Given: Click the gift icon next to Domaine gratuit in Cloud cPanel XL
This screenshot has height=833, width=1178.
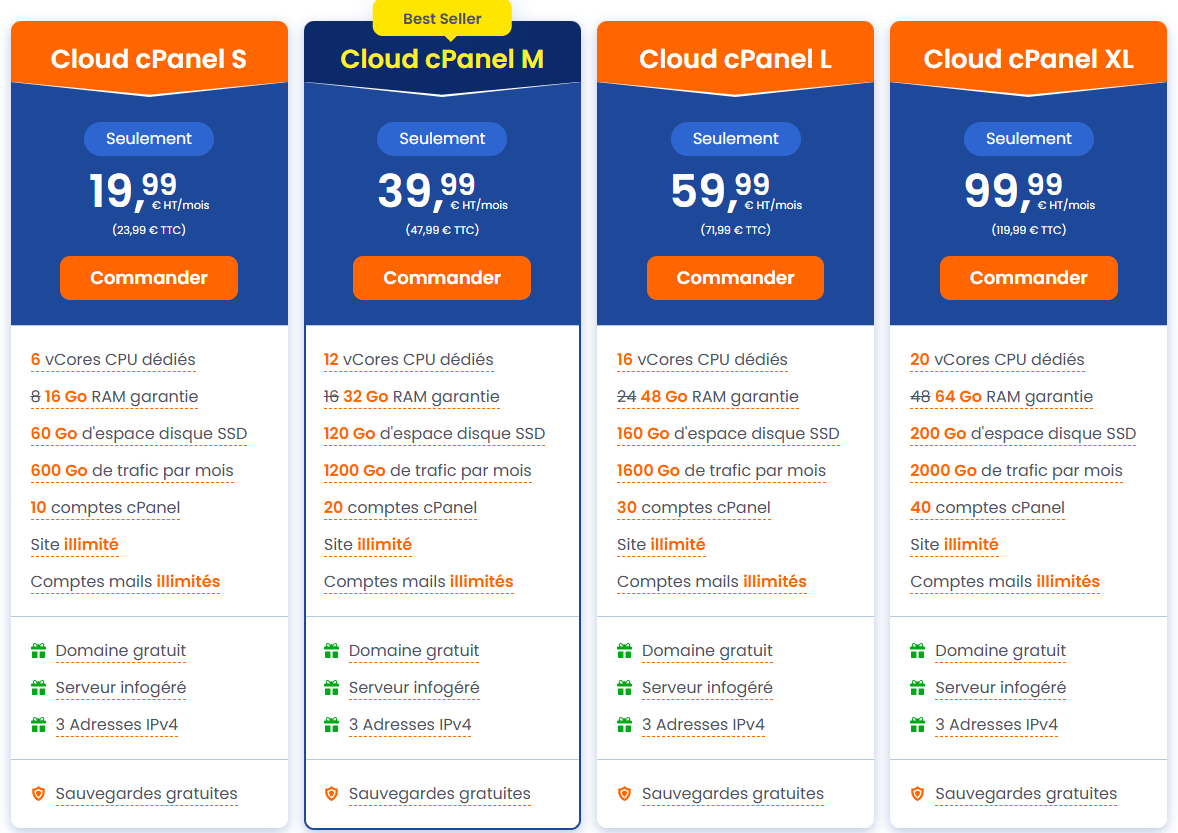Looking at the screenshot, I should [919, 650].
